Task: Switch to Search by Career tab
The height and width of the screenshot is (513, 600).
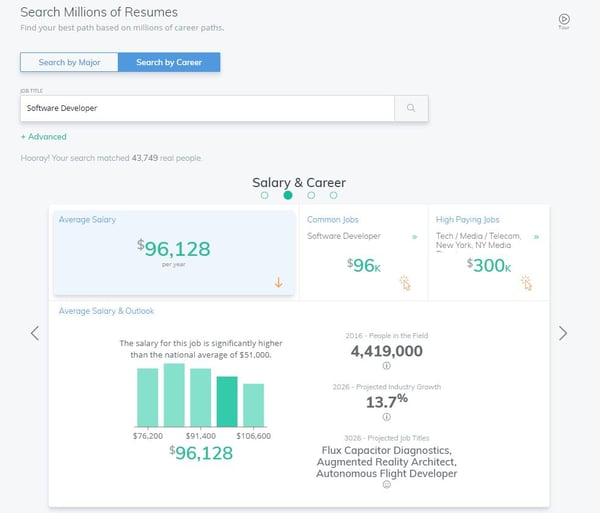Action: click(x=169, y=62)
